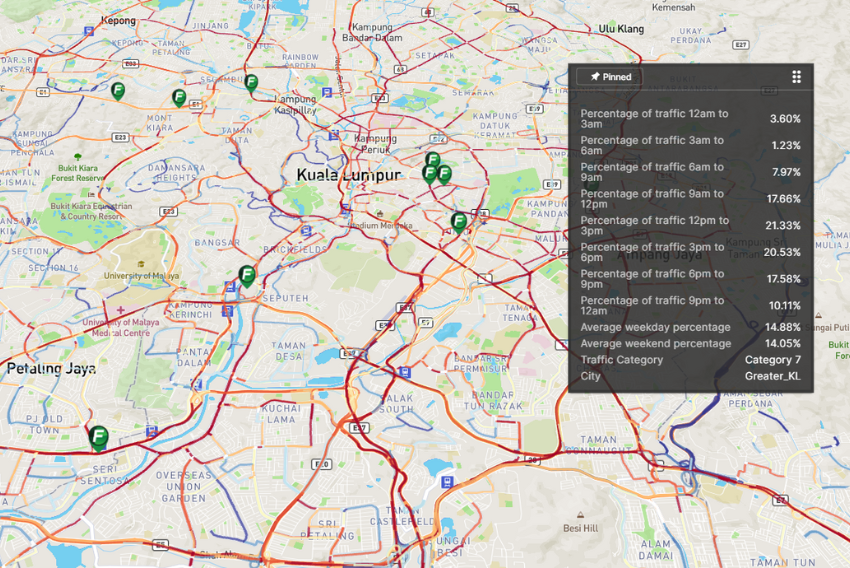Click the 12pm to 3pm traffic percentage row
Viewport: 850px width, 568px height.
pos(690,225)
